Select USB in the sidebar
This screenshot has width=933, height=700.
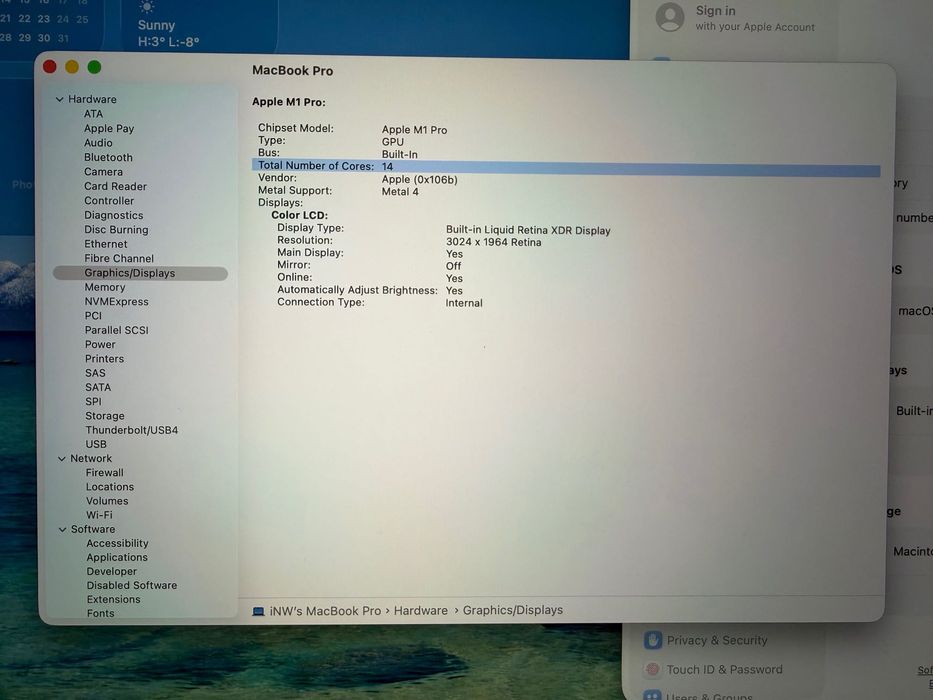[96, 444]
